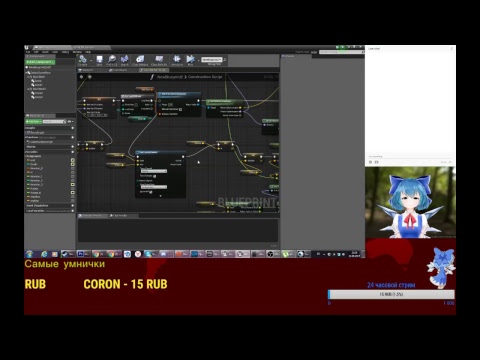480x360 pixels.
Task: Toggle the checkbox below the first trace dropdown
Action: click(154, 176)
